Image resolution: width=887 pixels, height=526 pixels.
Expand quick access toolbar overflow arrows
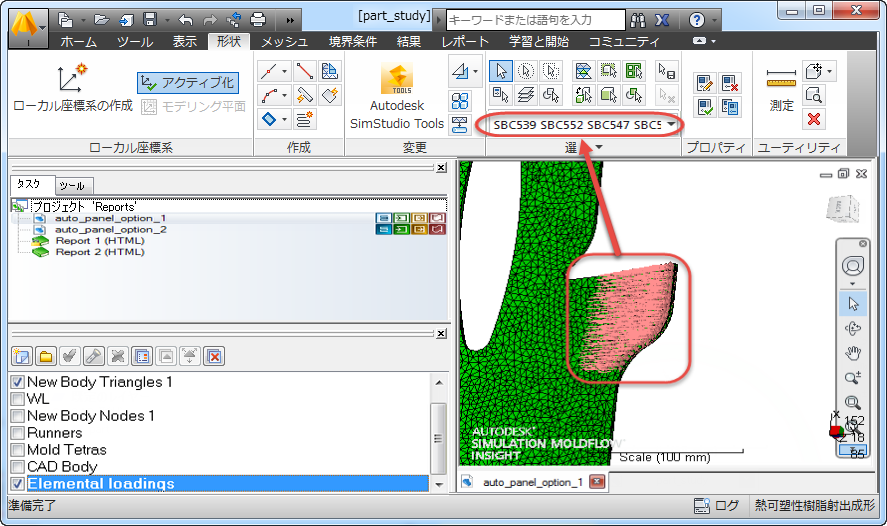coord(290,20)
